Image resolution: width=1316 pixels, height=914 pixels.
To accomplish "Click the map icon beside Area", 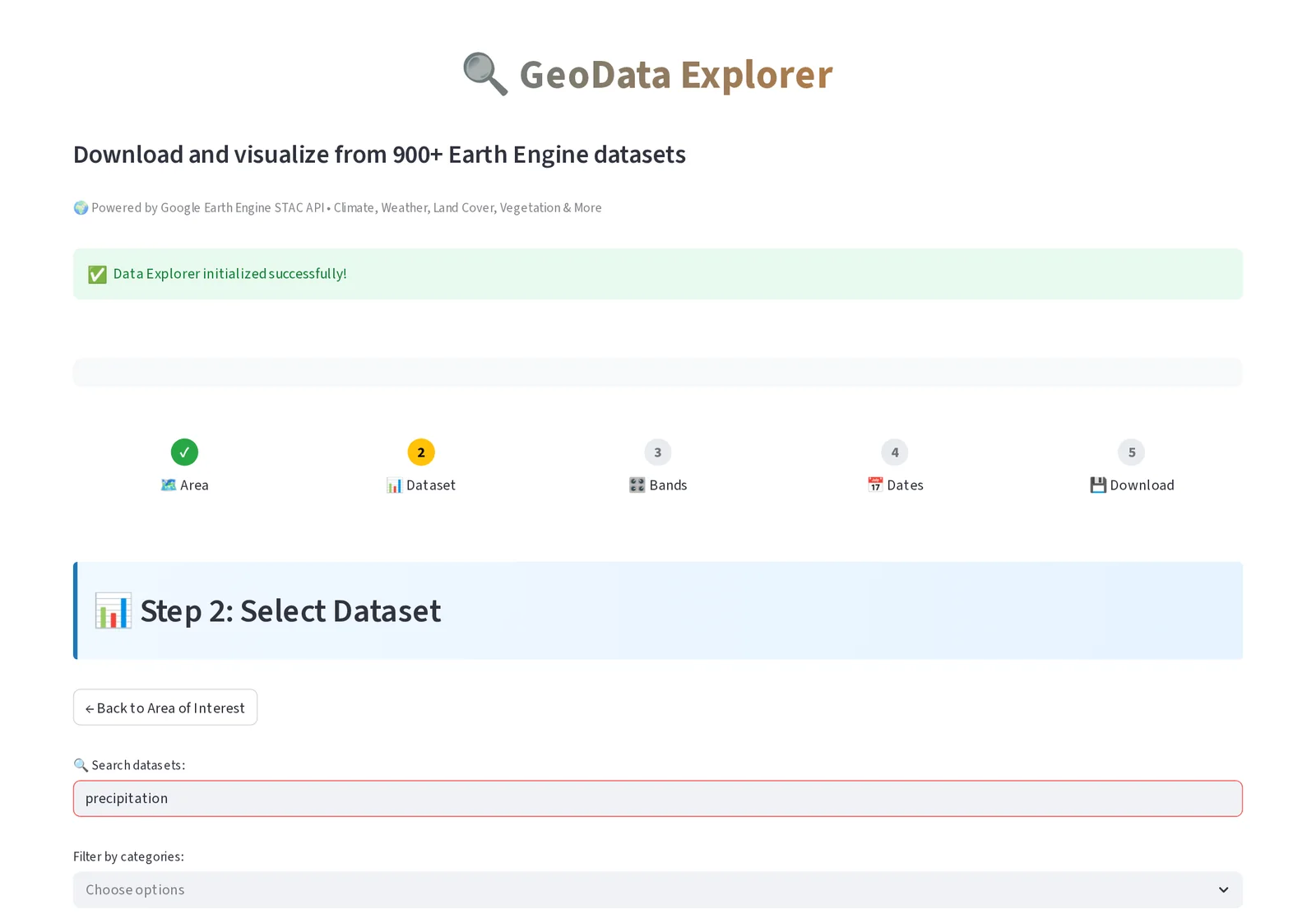I will click(x=169, y=485).
